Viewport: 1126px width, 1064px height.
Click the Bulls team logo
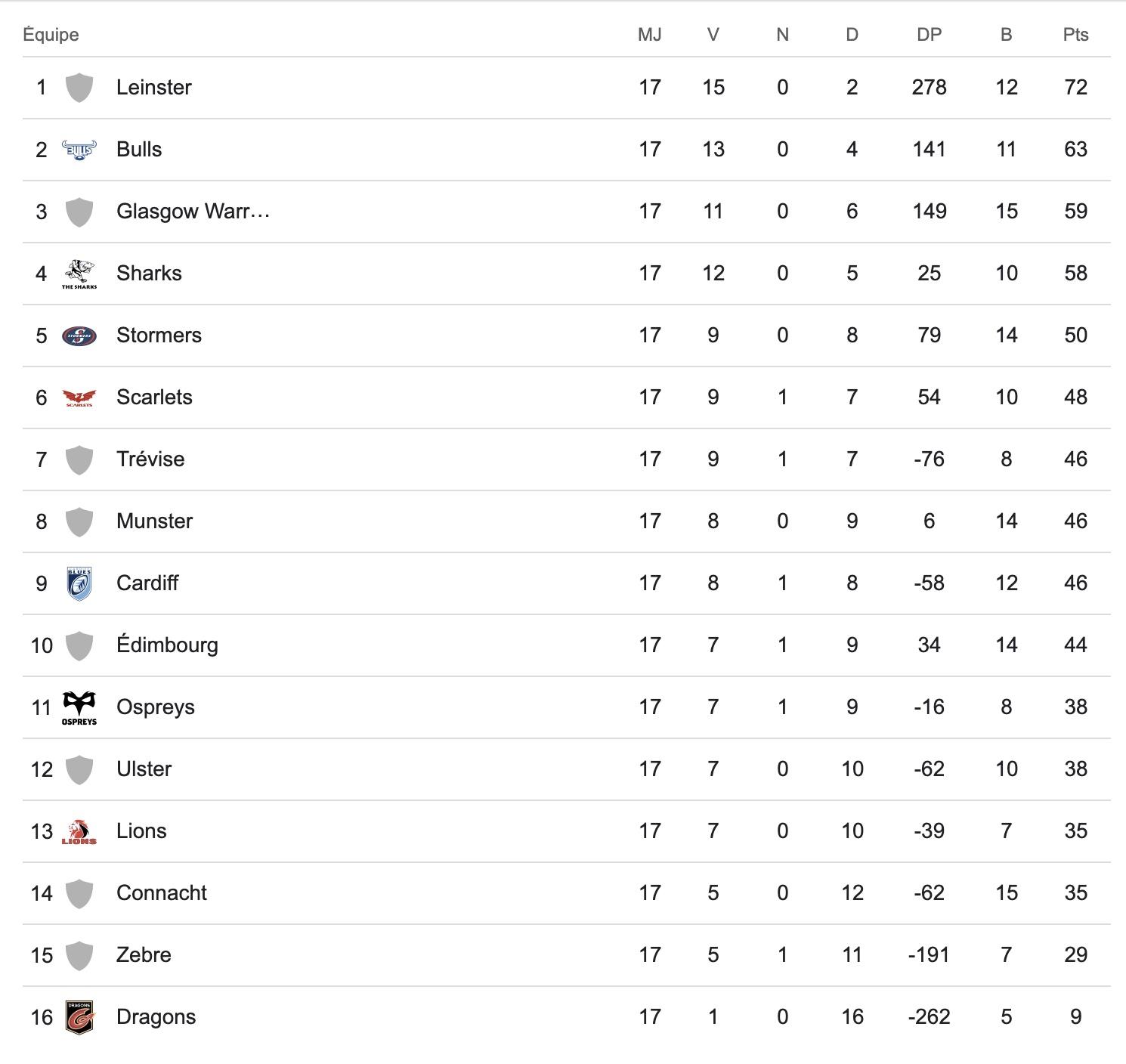click(79, 150)
